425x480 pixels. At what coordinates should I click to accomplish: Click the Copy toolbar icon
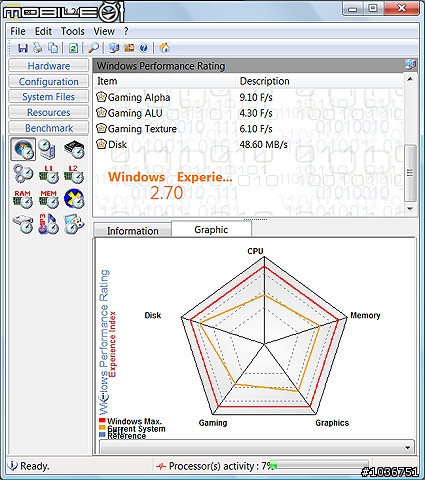[53, 48]
